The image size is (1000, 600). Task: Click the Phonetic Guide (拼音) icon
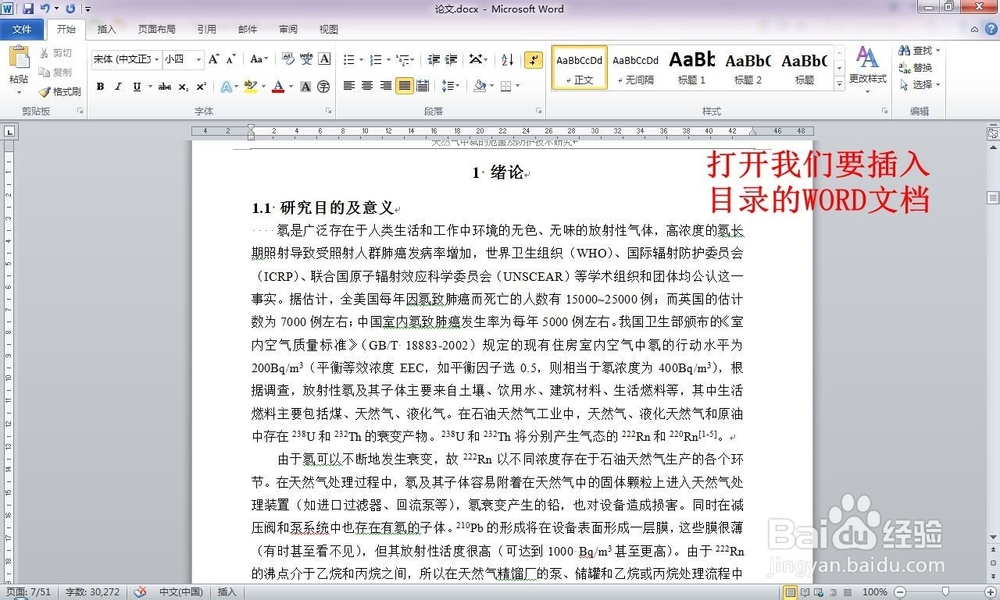click(307, 59)
